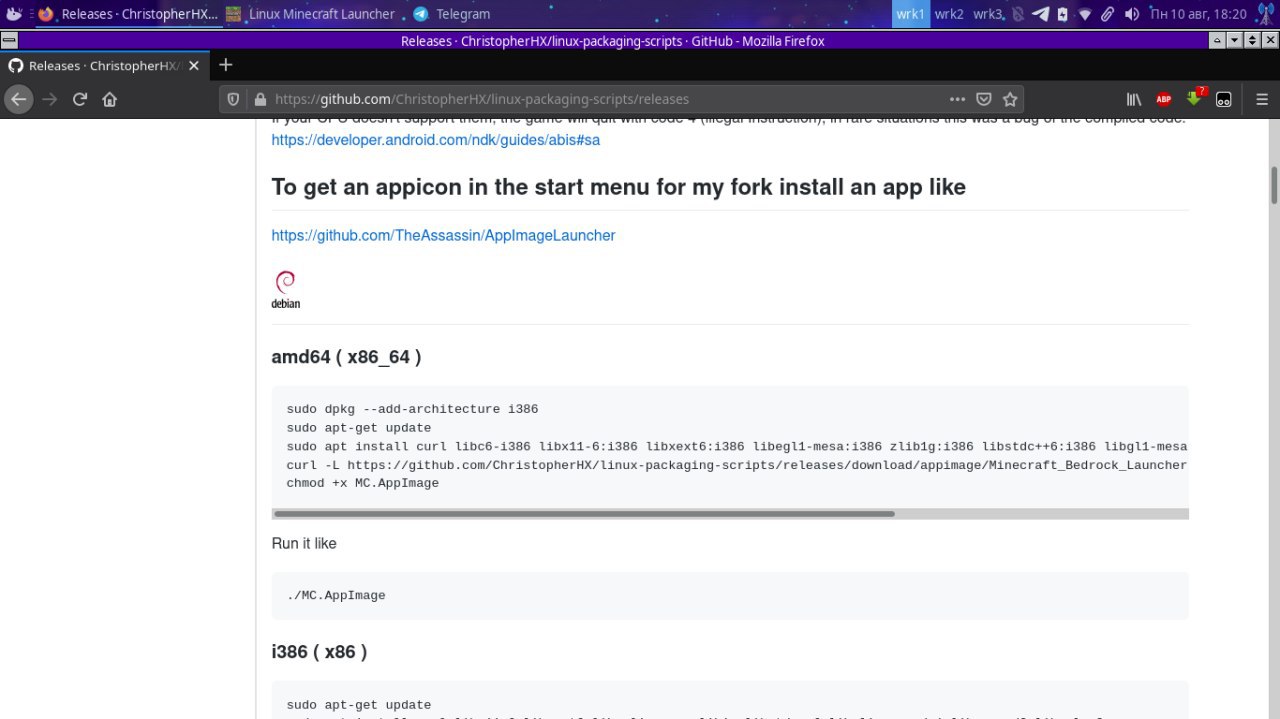1280x719 pixels.
Task: Select workspace wrk3
Action: [988, 14]
